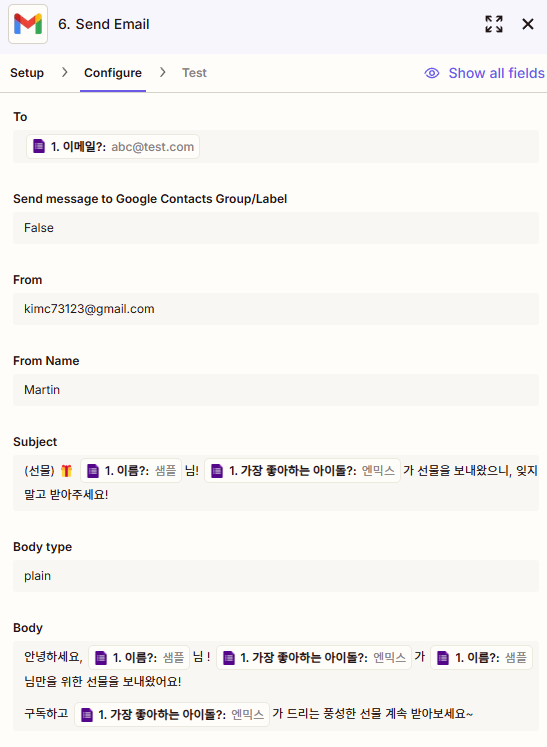The width and height of the screenshot is (547, 747).
Task: Click the 아이돌 pill after 구독하고 in Body
Action: pos(172,714)
